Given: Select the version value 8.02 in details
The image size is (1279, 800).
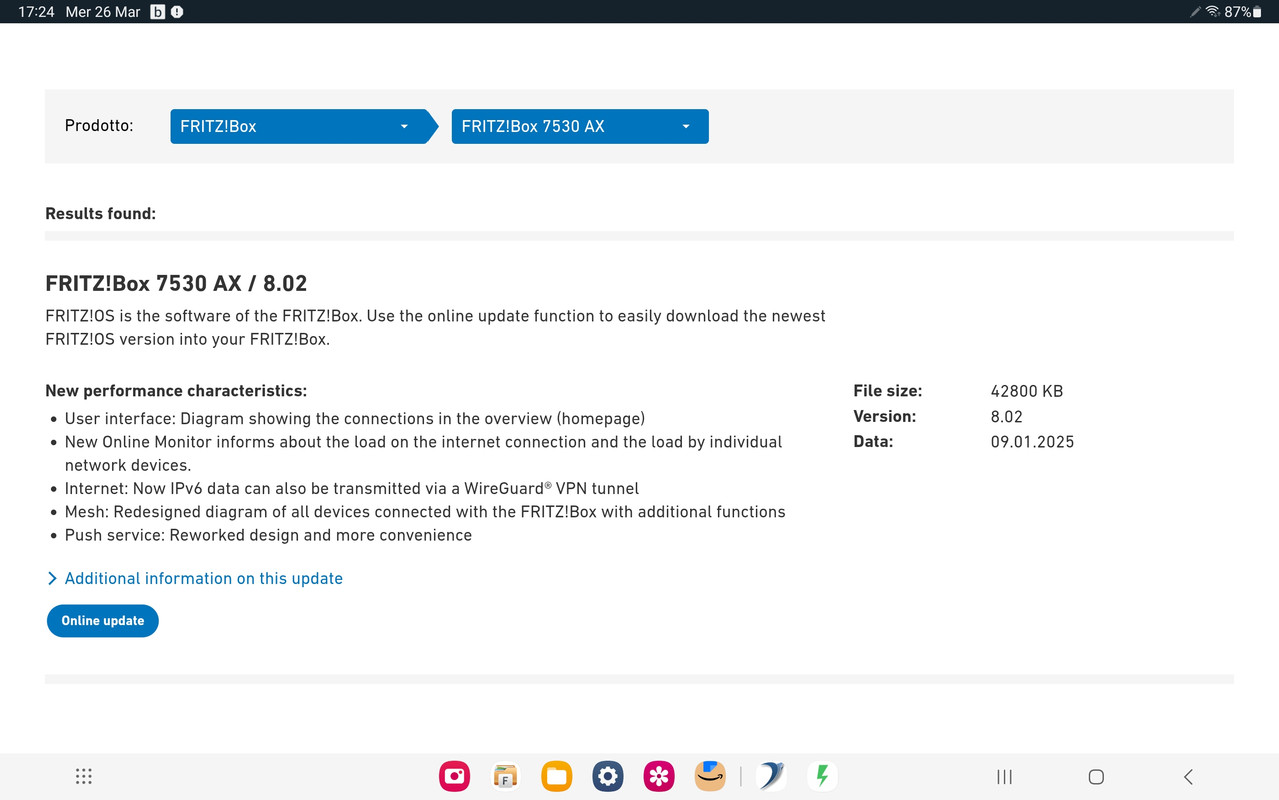Looking at the screenshot, I should click(1007, 416).
